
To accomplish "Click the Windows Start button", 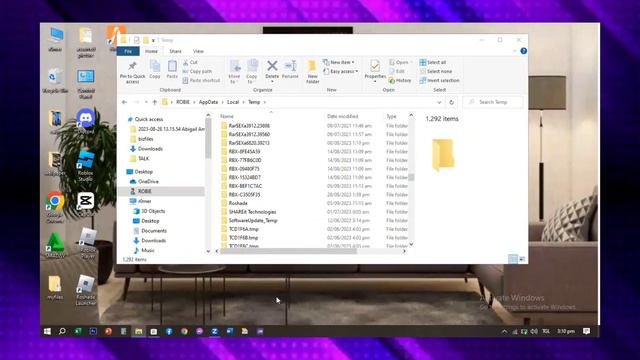I will [47, 331].
